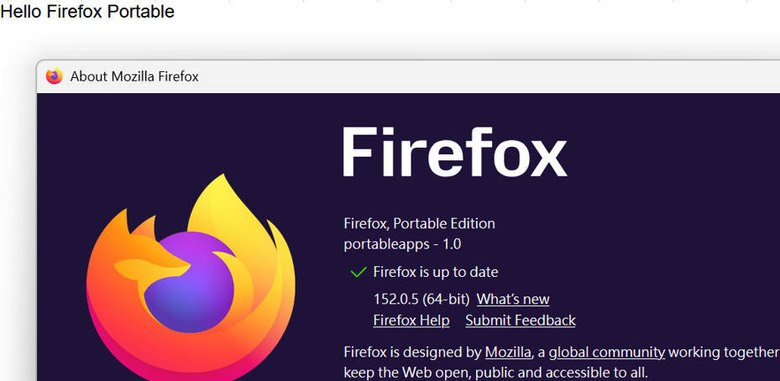Open the Firefox Help link
Viewport: 780px width, 381px height.
411,320
